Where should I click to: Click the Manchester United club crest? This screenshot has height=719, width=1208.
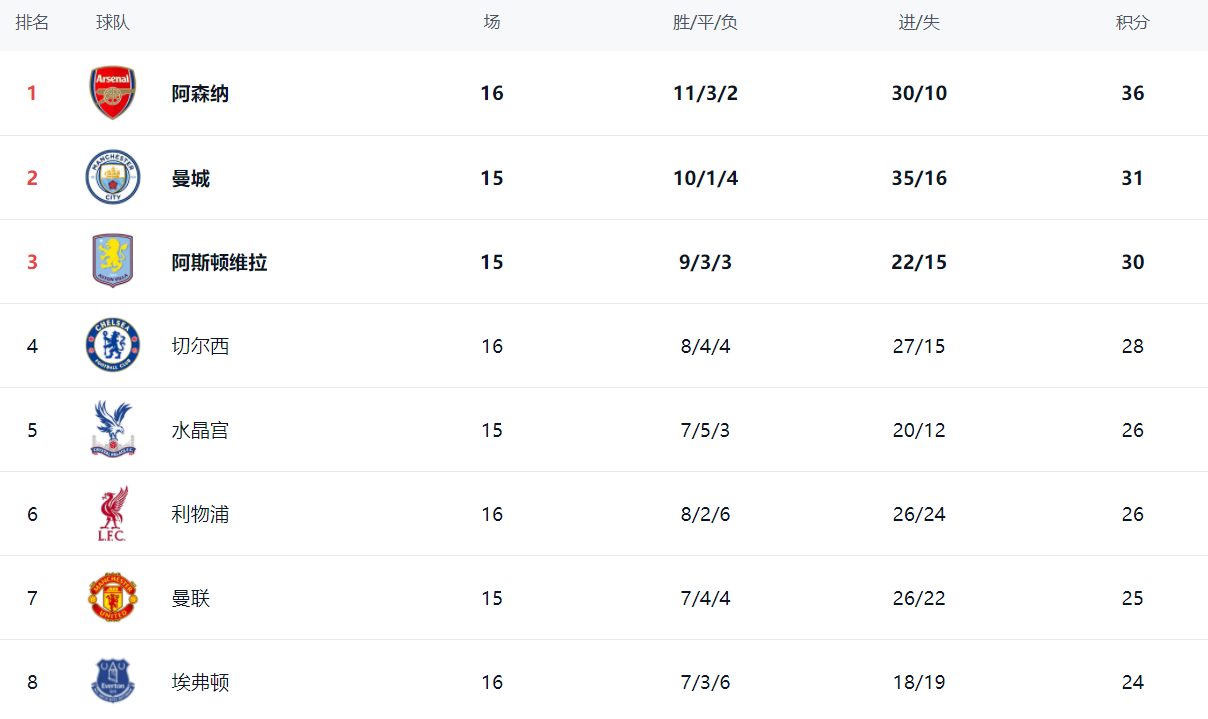pos(112,598)
